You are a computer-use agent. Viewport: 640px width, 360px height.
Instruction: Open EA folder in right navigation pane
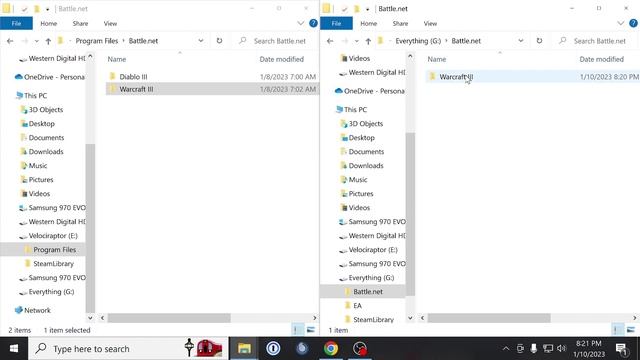click(353, 305)
